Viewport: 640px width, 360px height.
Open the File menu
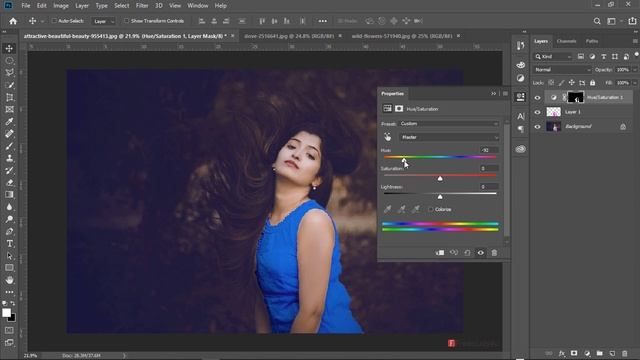(x=26, y=6)
